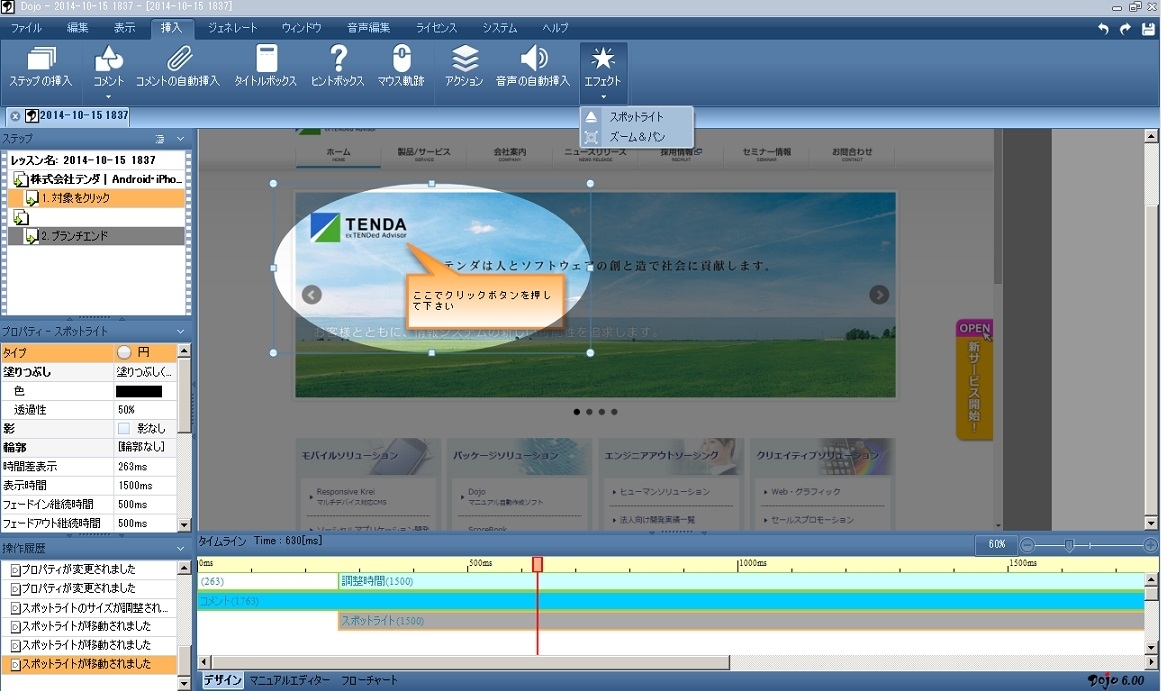Switch to マニュアルエディター tab
The image size is (1161, 691).
pos(290,680)
